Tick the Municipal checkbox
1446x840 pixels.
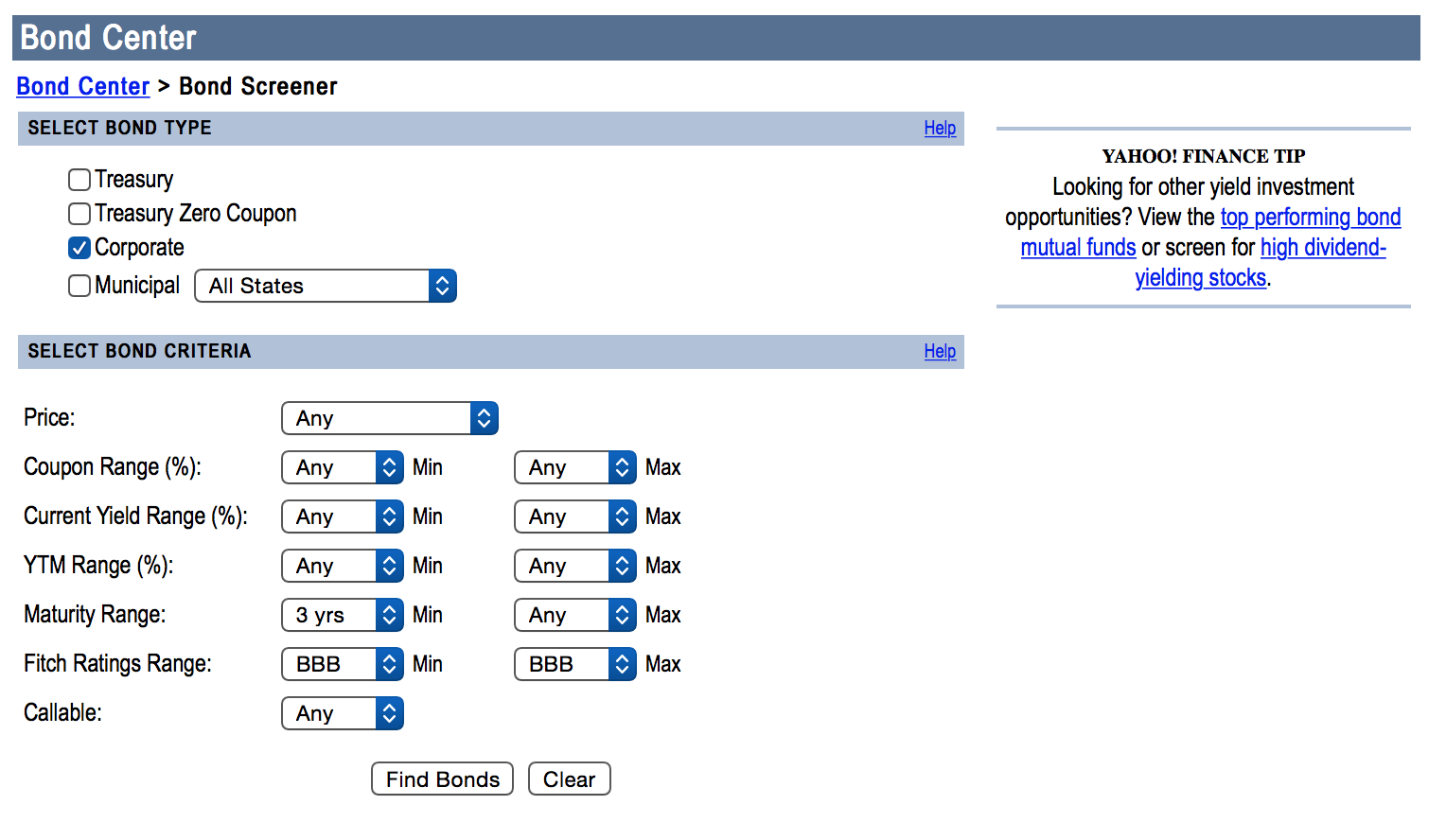[79, 286]
